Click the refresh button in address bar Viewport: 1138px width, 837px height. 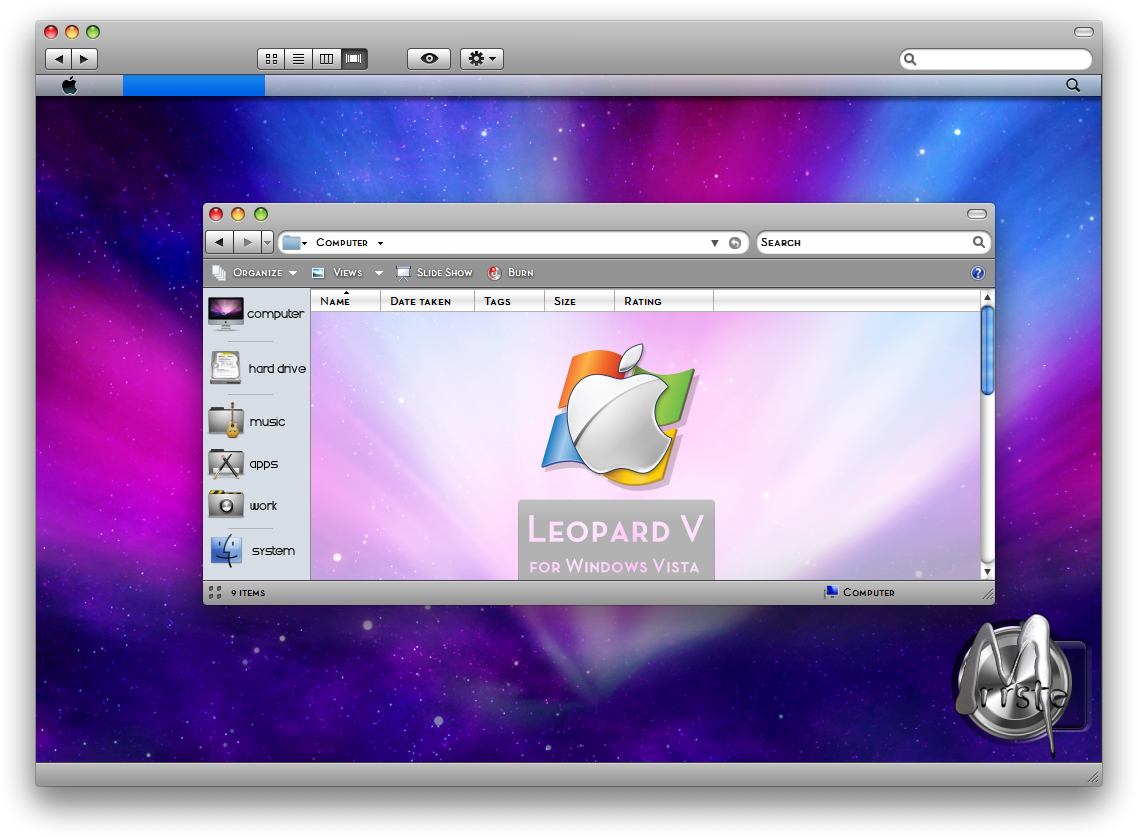coord(734,243)
